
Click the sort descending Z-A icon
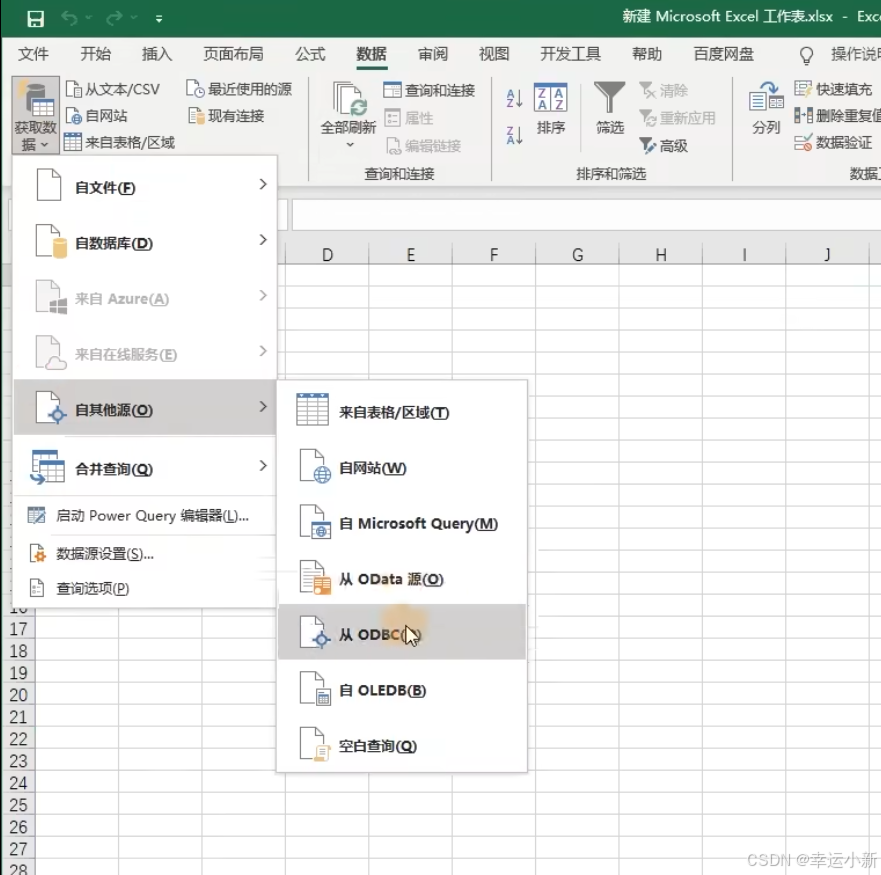pos(514,135)
